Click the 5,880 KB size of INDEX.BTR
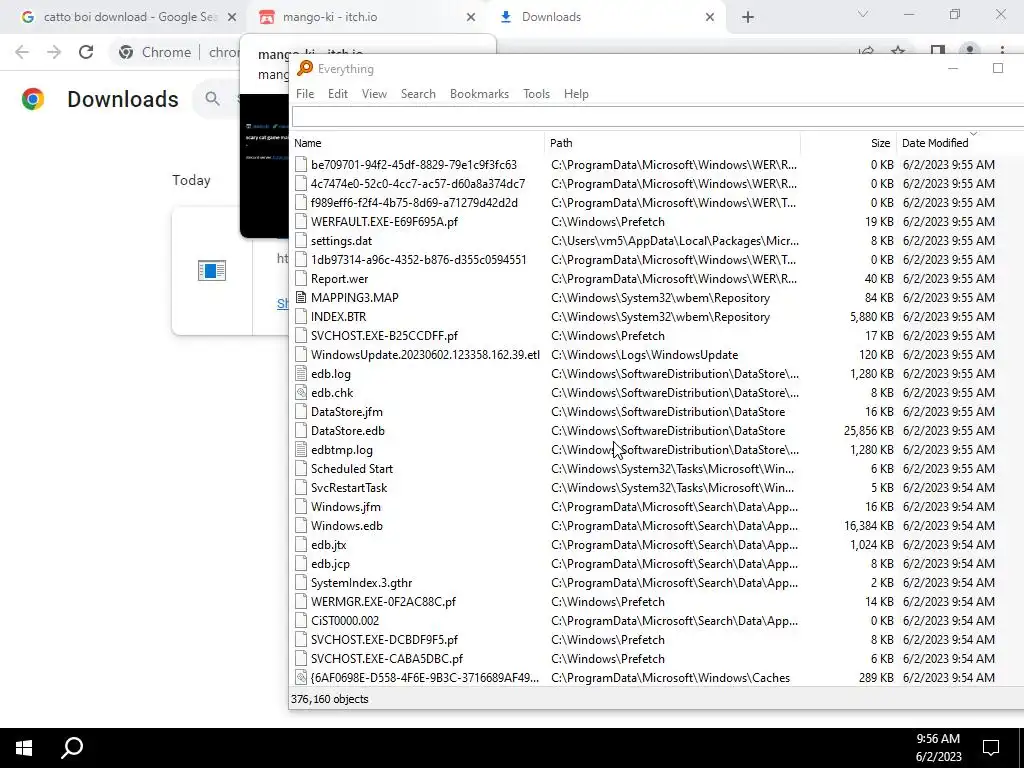The width and height of the screenshot is (1024, 768). pyautogui.click(x=871, y=316)
